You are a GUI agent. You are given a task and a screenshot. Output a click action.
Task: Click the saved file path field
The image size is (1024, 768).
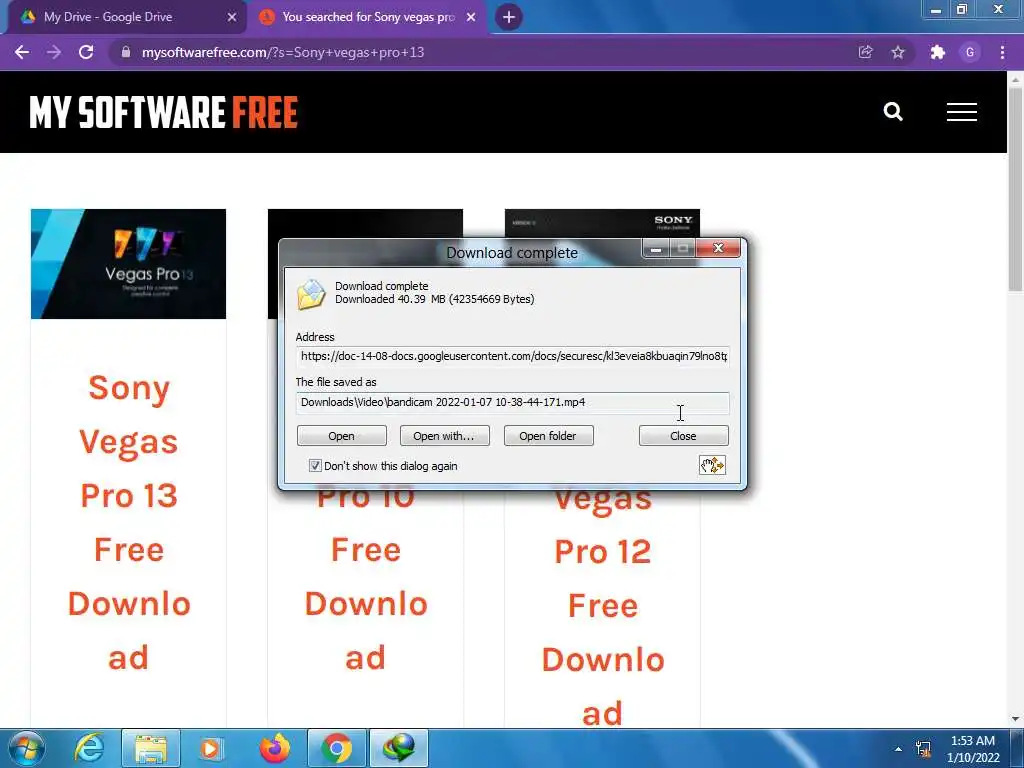[x=513, y=402]
